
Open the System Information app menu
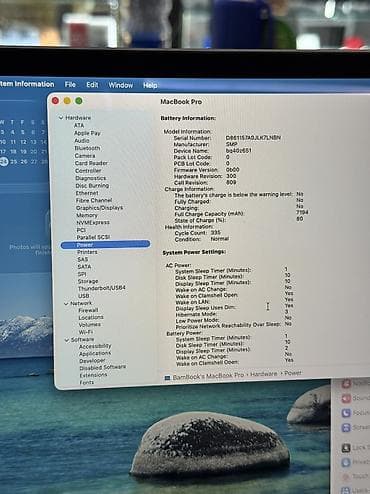tap(27, 84)
